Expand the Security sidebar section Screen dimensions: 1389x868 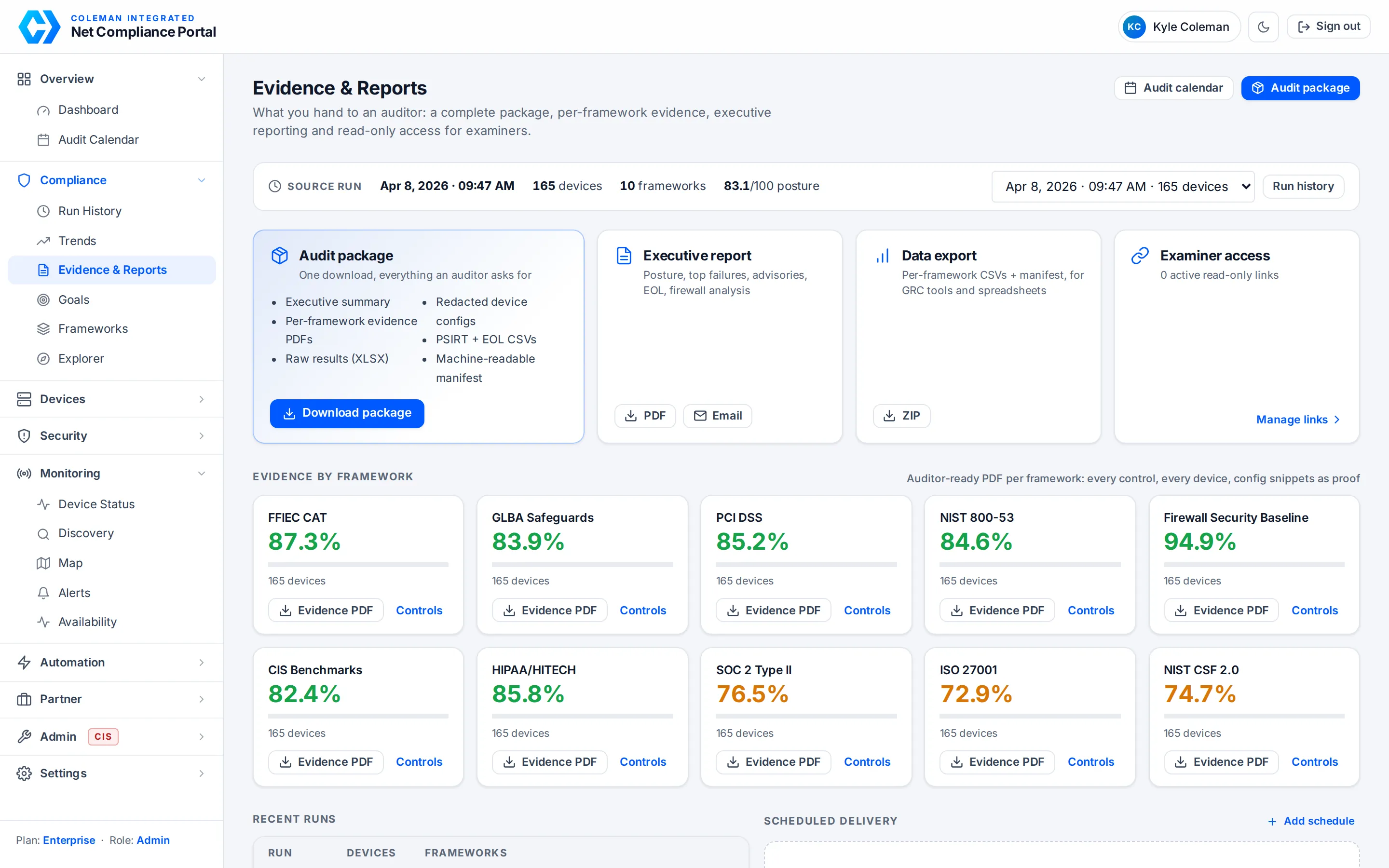click(x=111, y=436)
